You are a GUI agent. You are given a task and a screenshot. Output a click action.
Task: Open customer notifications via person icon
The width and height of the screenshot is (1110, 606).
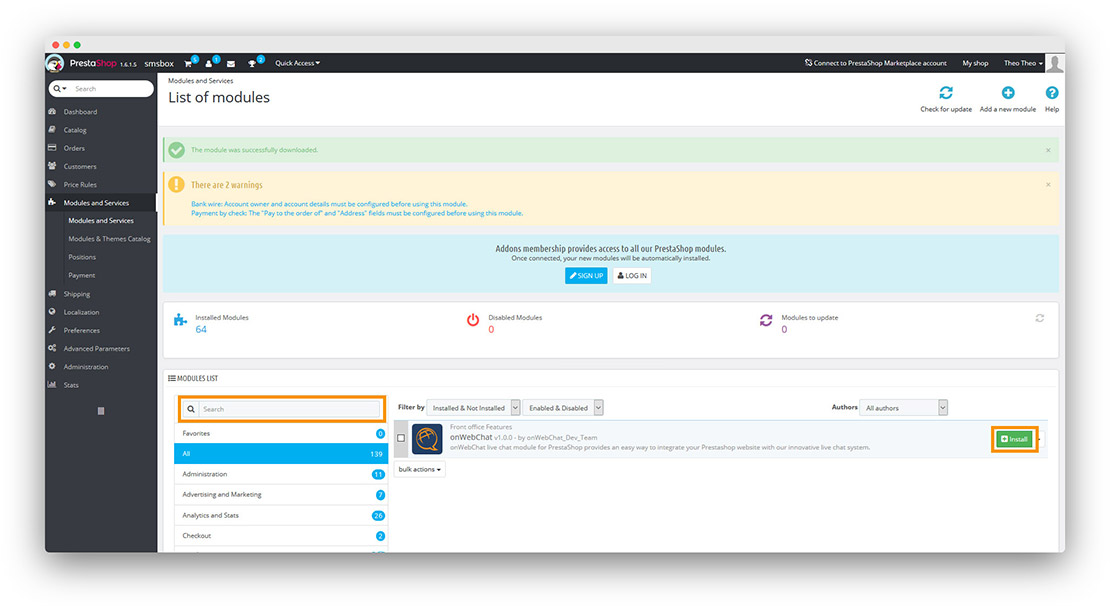pyautogui.click(x=209, y=63)
